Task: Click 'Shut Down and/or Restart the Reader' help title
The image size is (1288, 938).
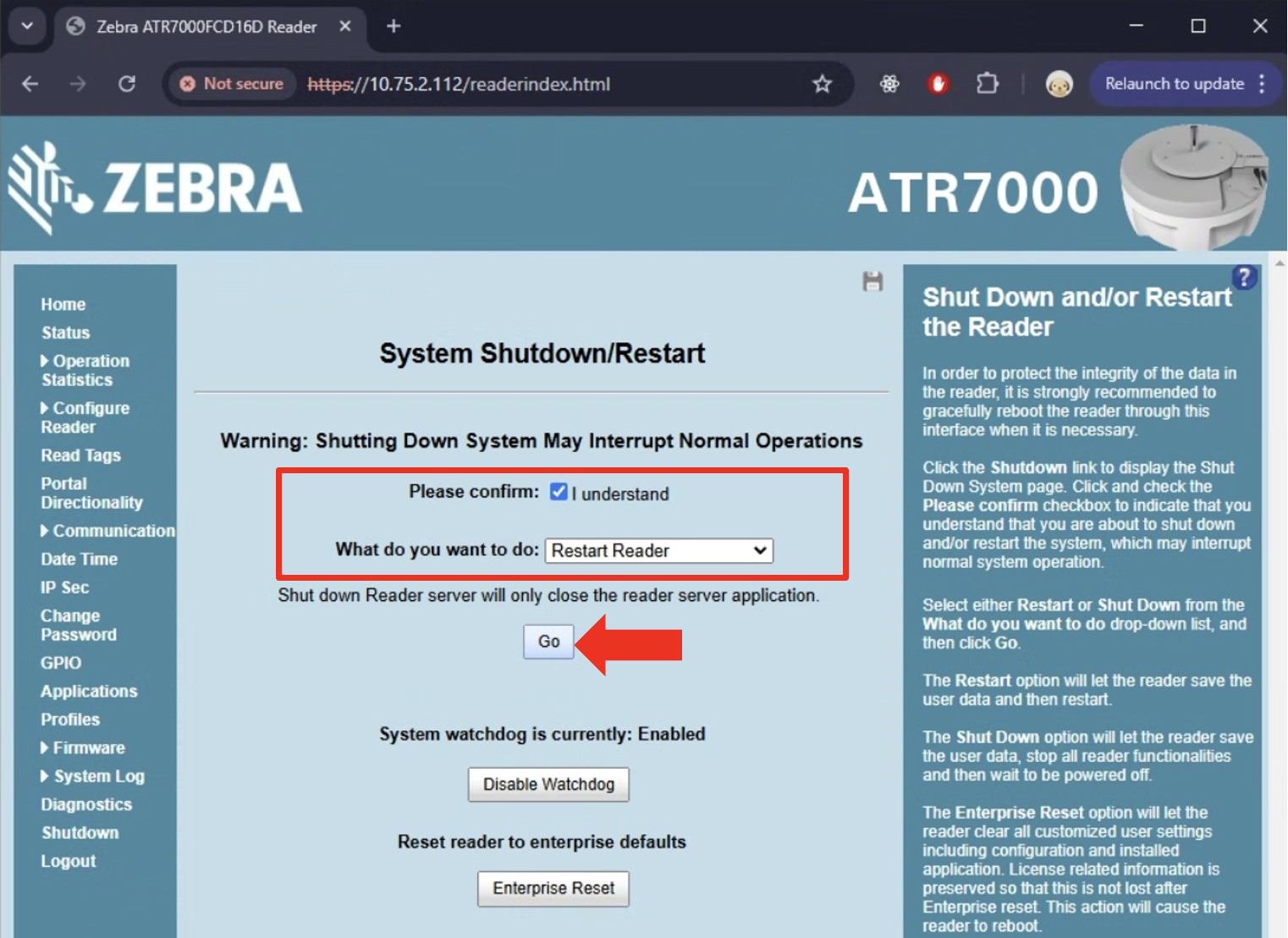Action: click(1076, 312)
